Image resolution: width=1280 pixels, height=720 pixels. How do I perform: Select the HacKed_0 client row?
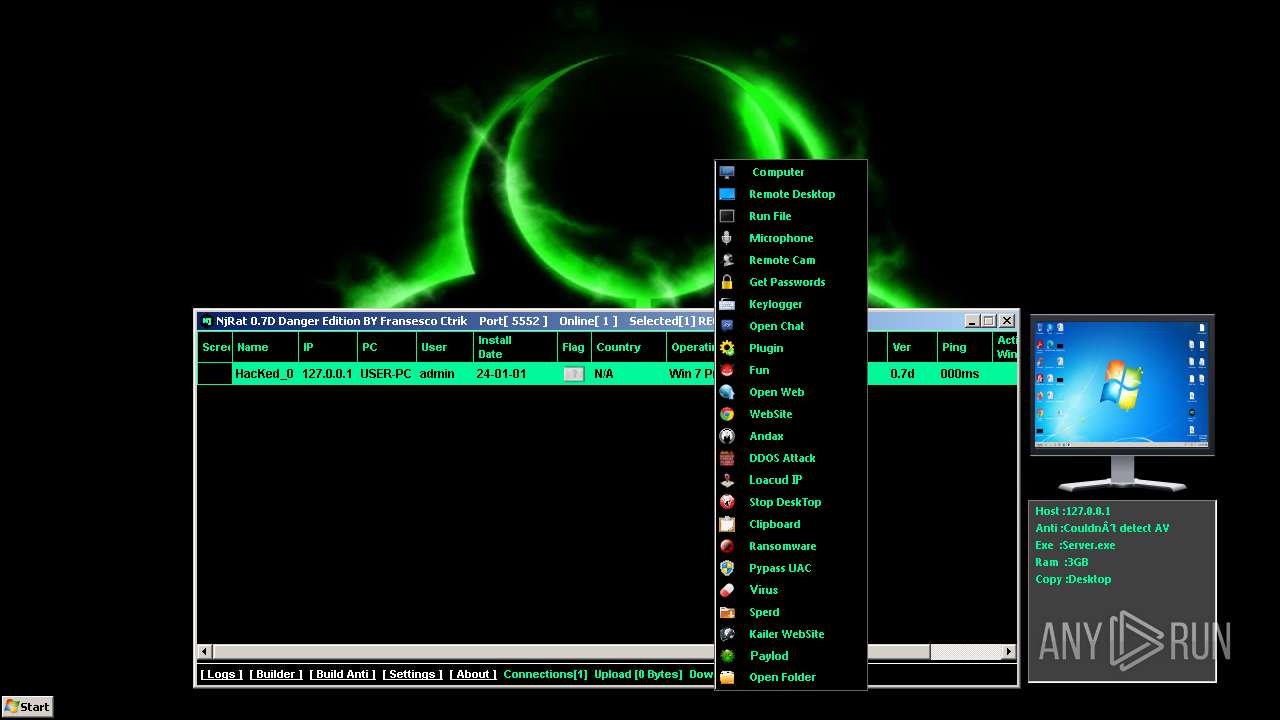click(607, 374)
